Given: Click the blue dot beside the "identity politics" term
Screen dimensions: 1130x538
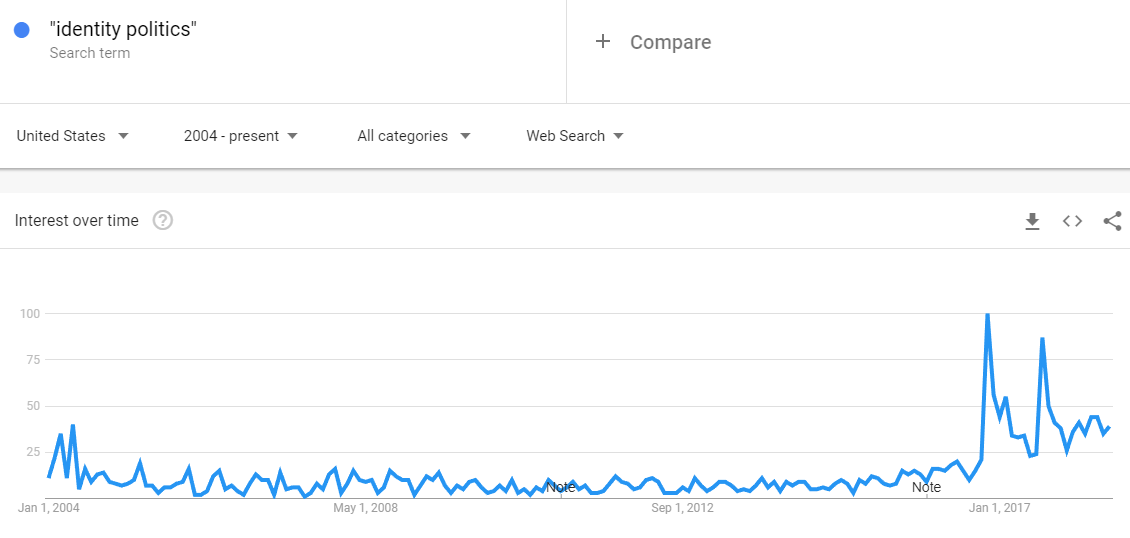Looking at the screenshot, I should click(22, 30).
